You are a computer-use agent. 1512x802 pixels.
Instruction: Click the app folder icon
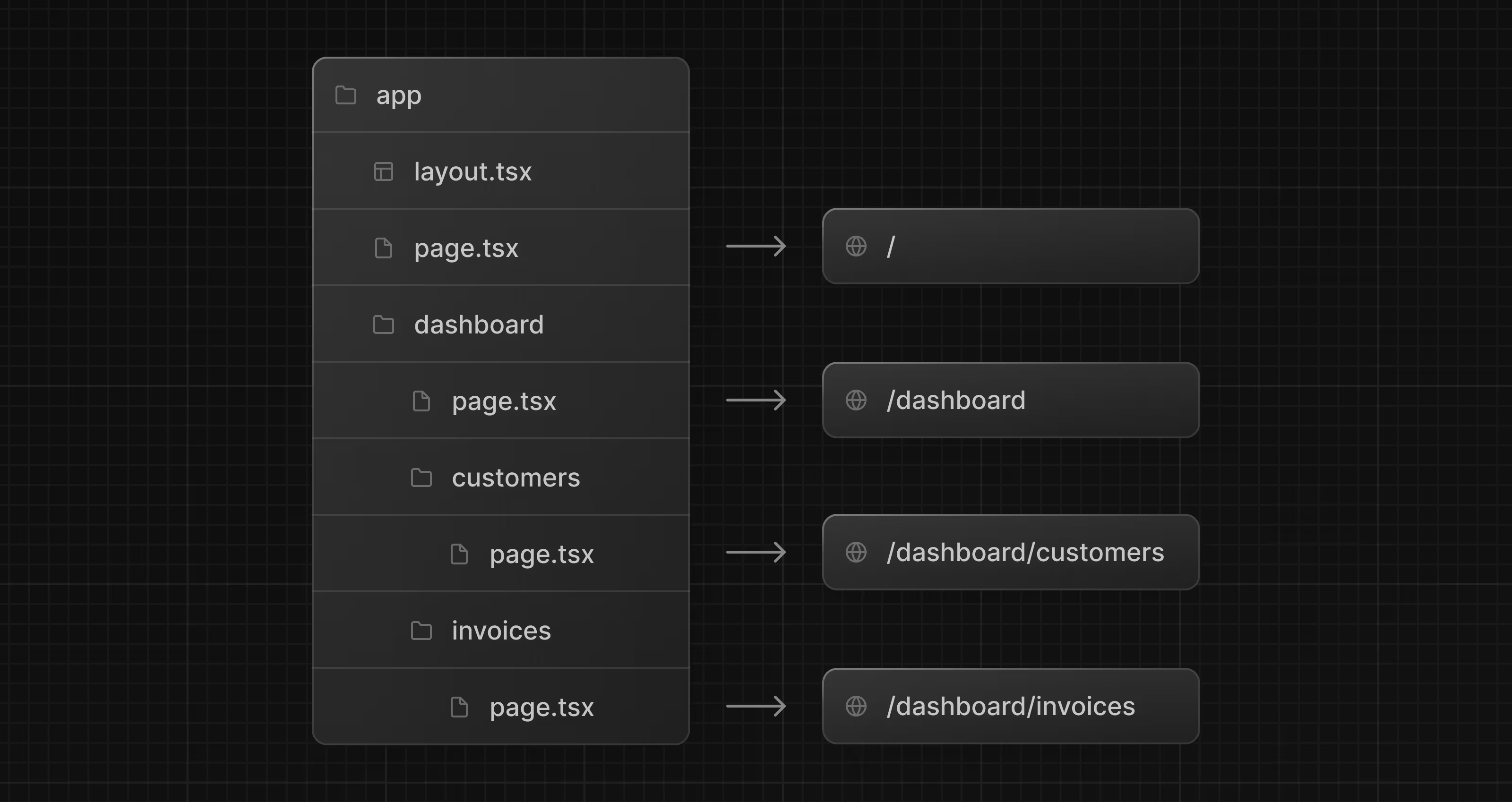(346, 95)
